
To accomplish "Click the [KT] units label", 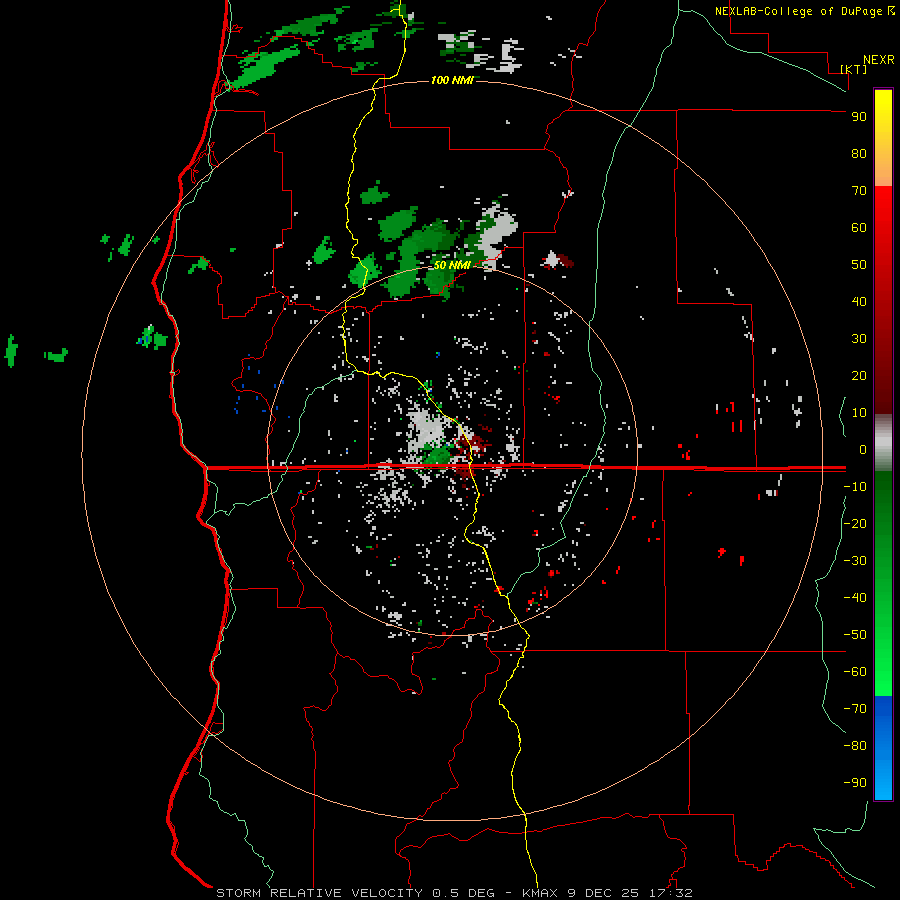I will (x=854, y=69).
